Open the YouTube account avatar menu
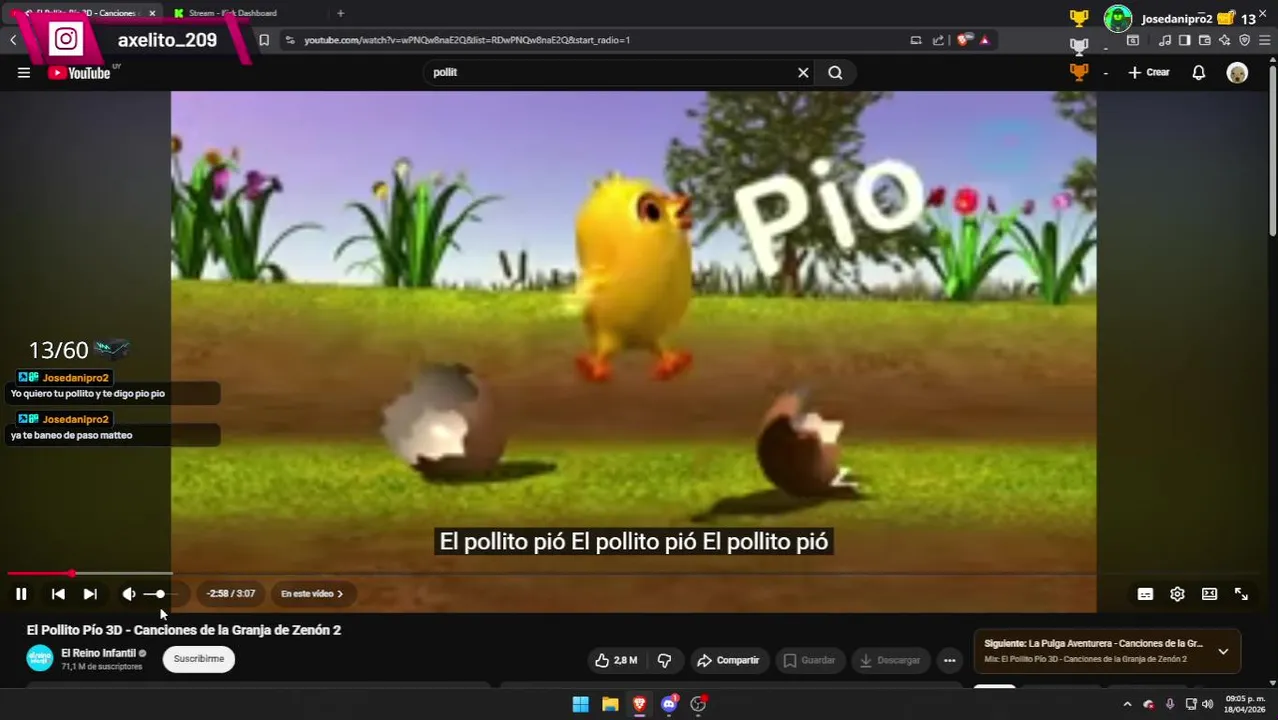 coord(1237,72)
